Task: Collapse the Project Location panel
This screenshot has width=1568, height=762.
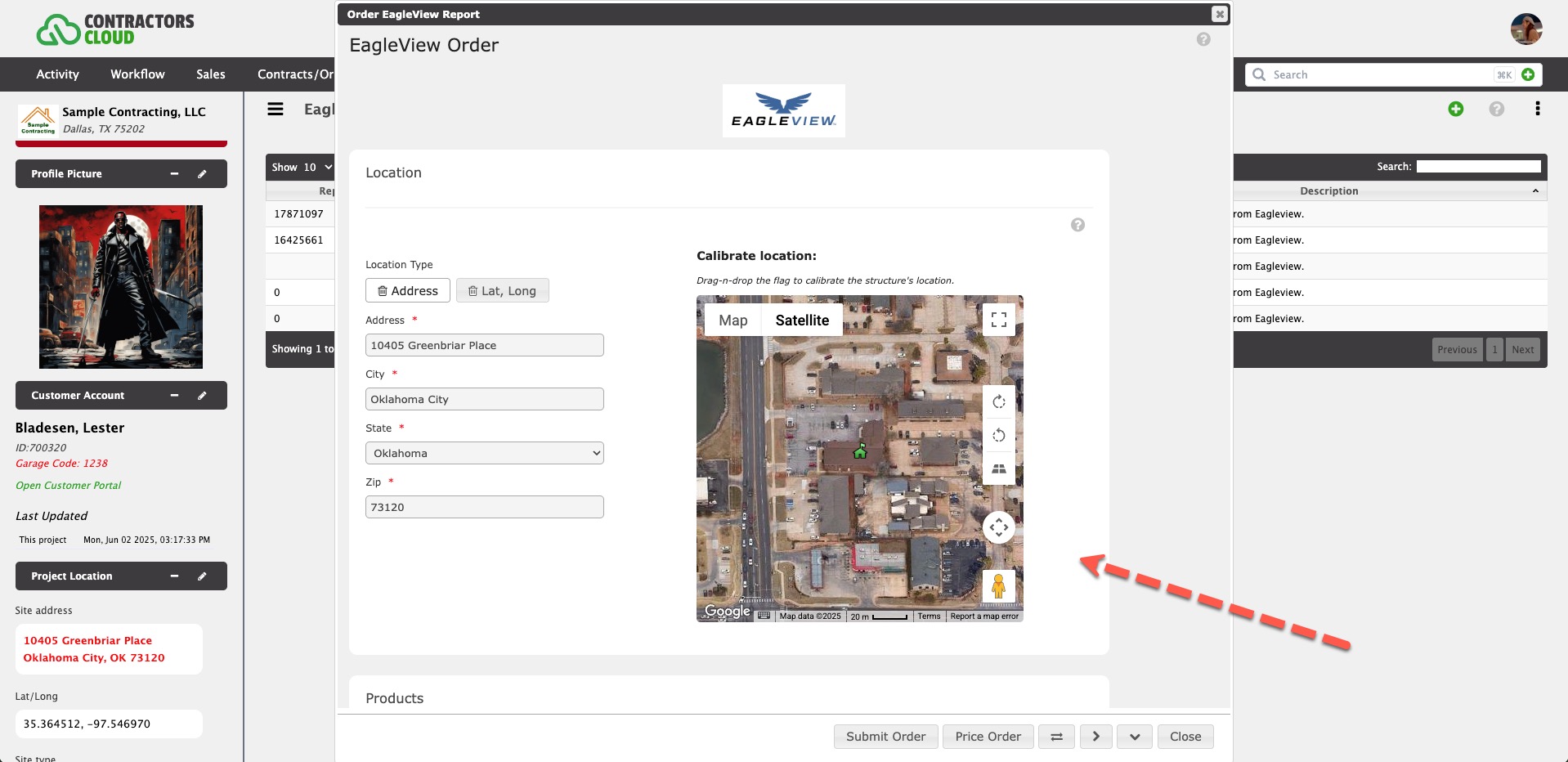Action: 174,576
